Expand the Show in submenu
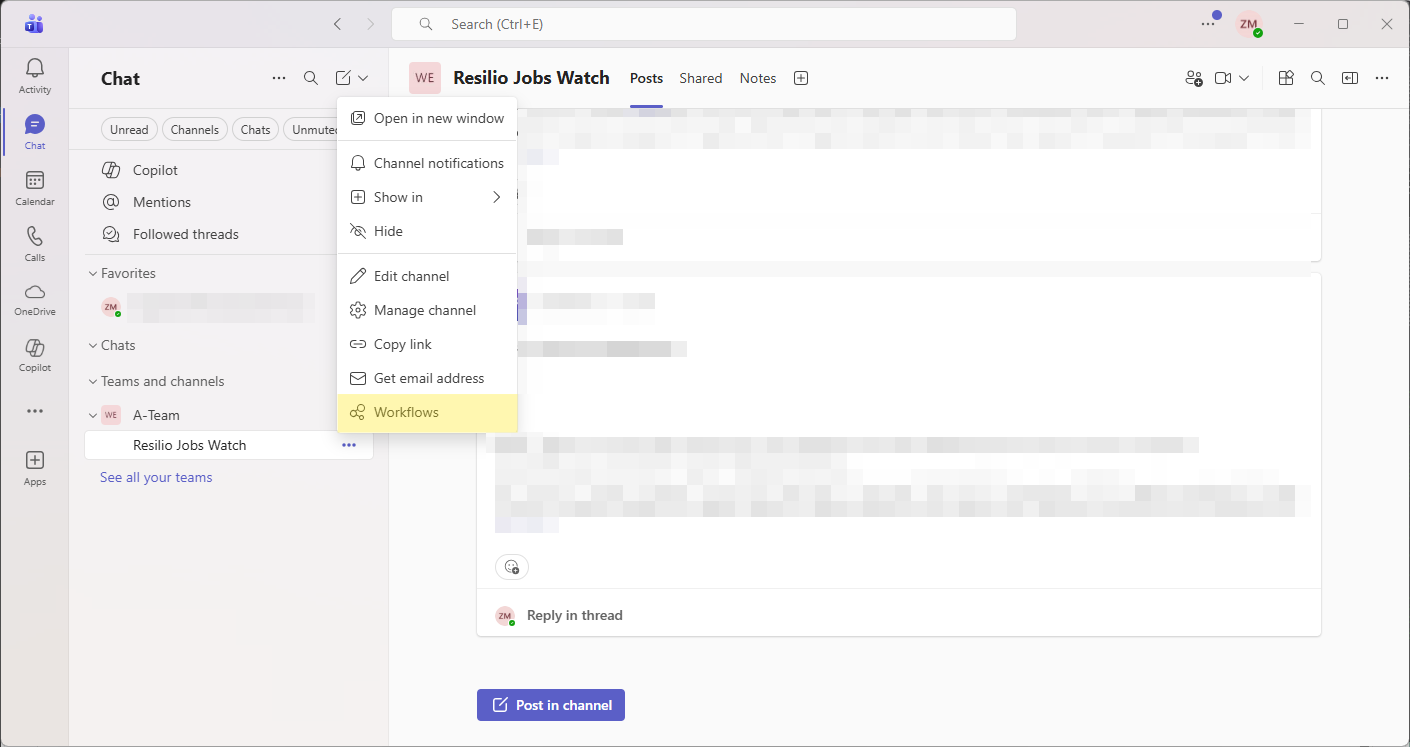Screen dimensions: 1410x747 (x=427, y=197)
